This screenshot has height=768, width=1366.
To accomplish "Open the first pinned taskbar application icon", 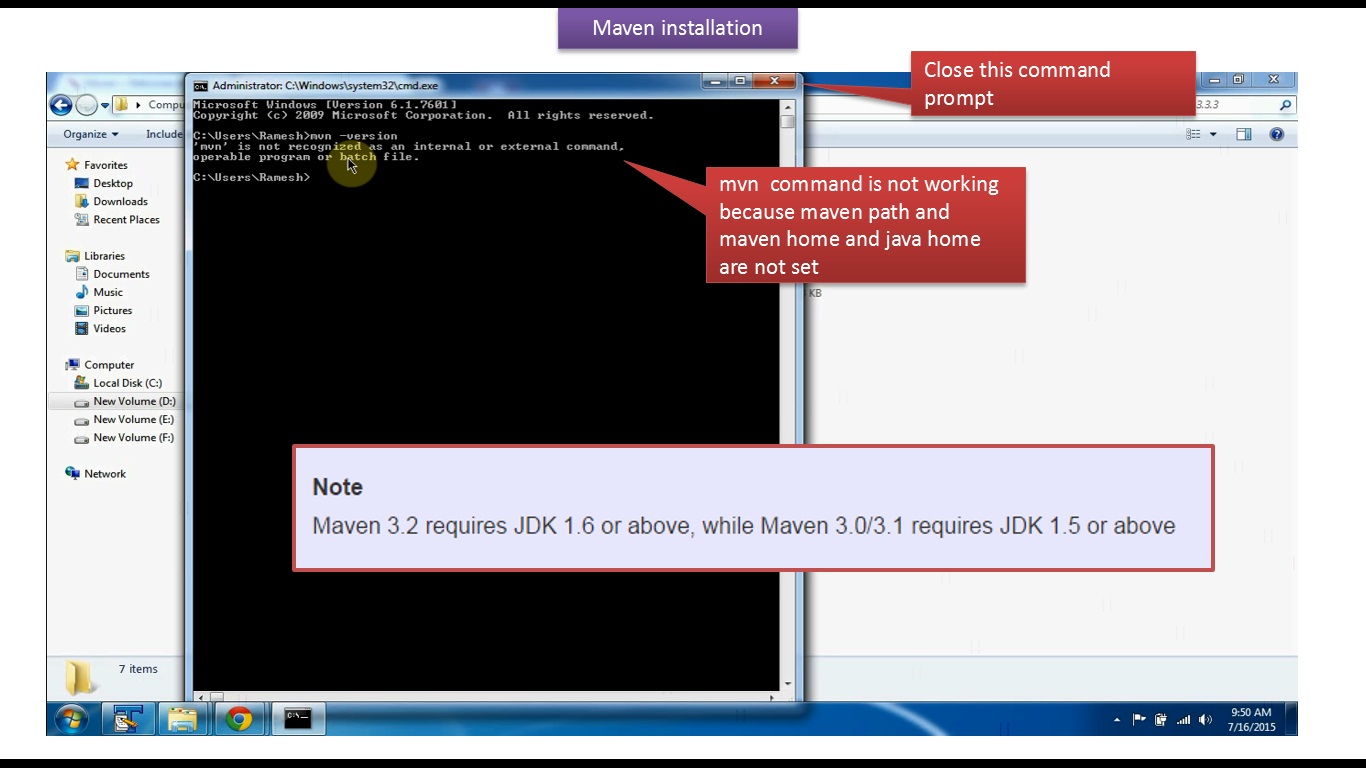I will click(127, 718).
